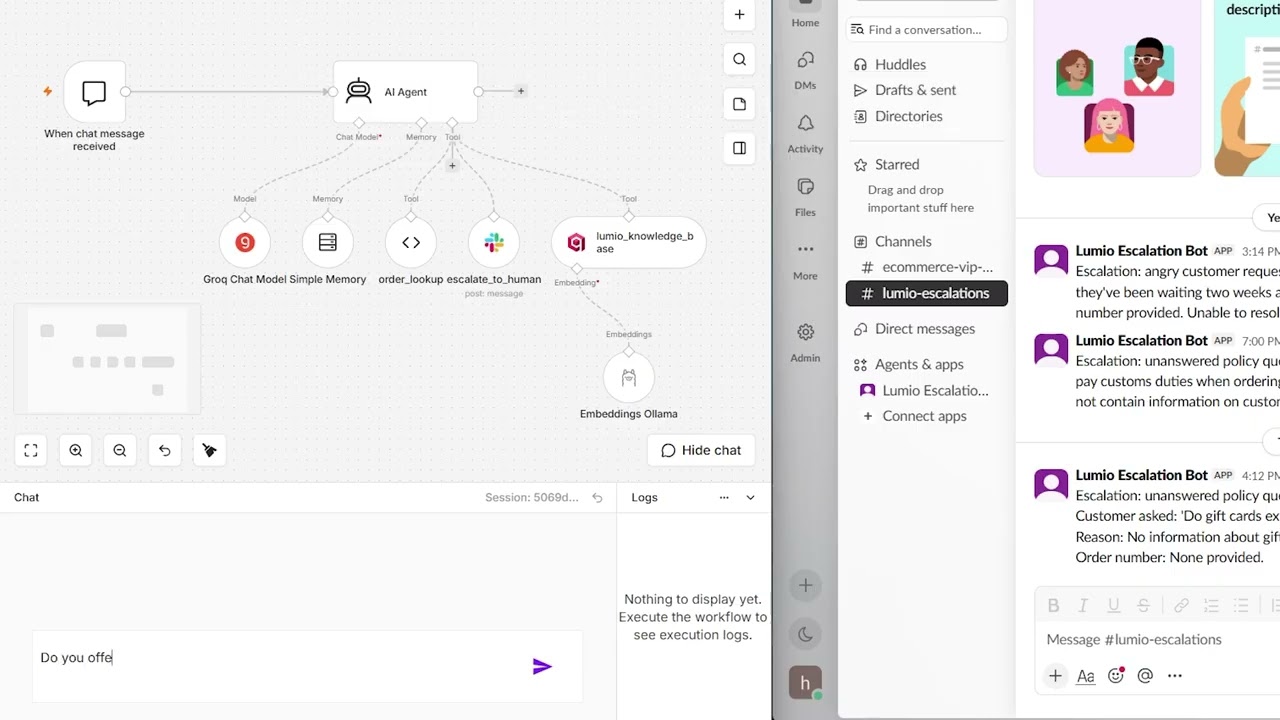Open the ecommerce-vip channel

pyautogui.click(x=927, y=267)
